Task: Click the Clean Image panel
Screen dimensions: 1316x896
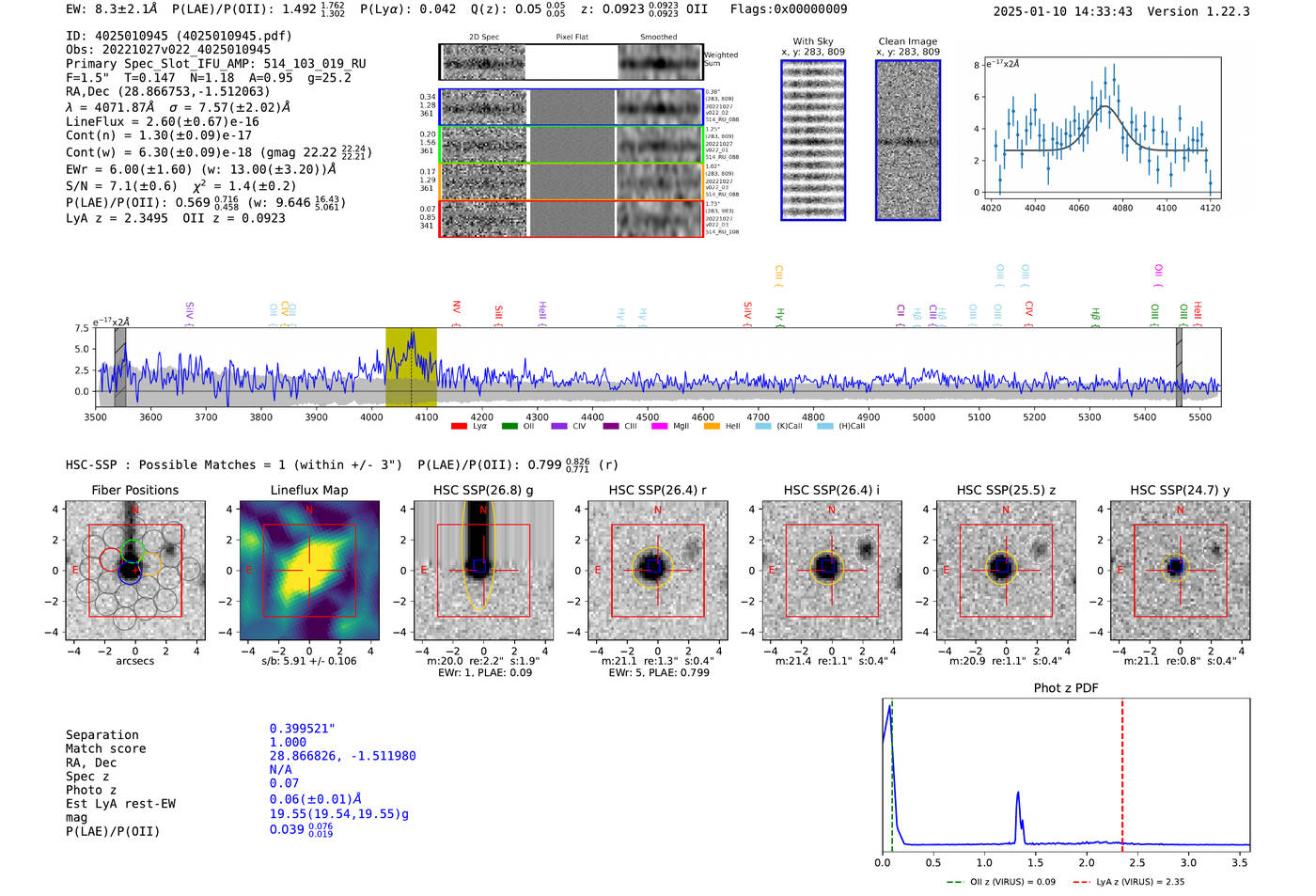Action: pos(908,140)
